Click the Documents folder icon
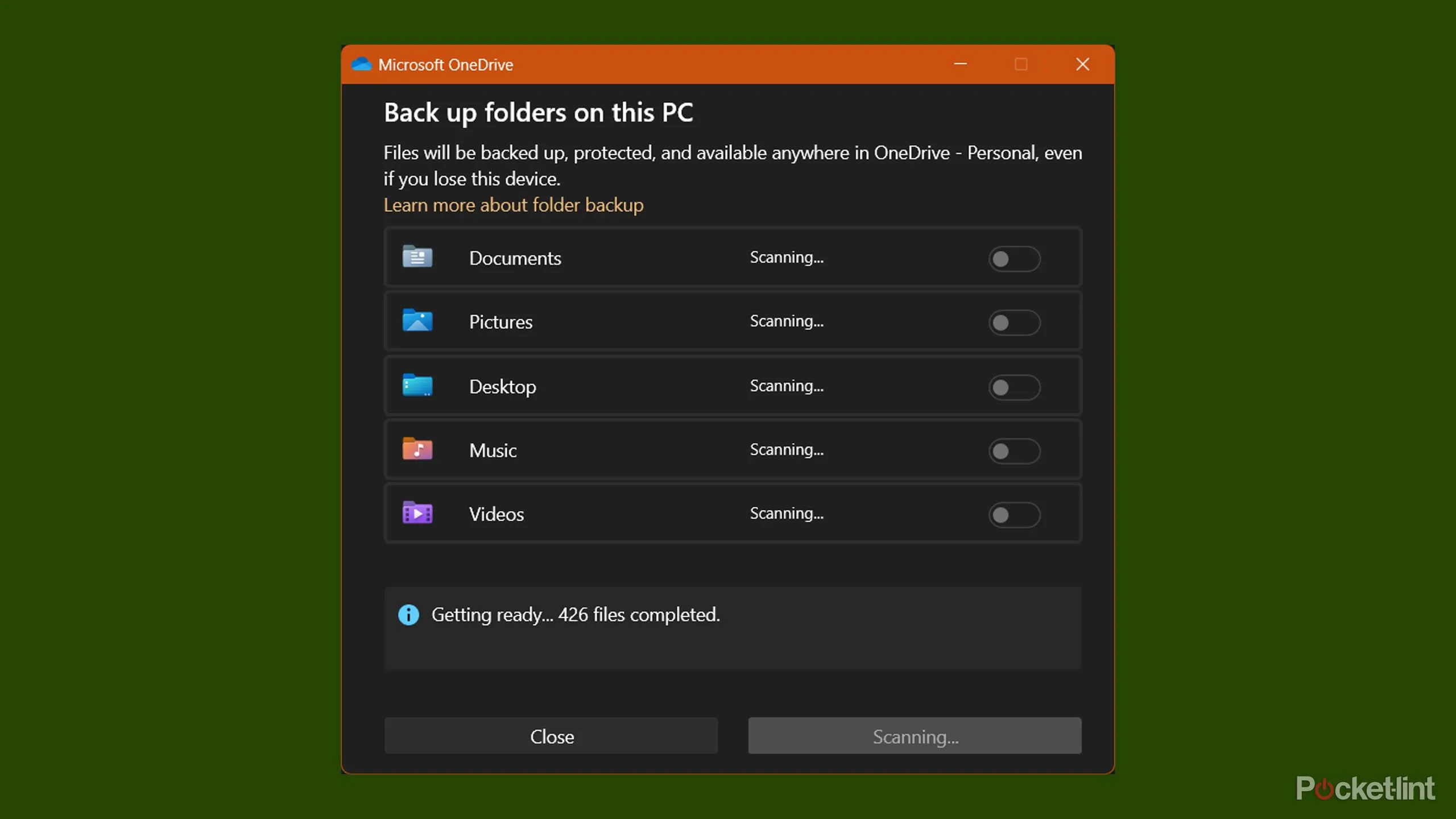Viewport: 1456px width, 819px height. 418,257
